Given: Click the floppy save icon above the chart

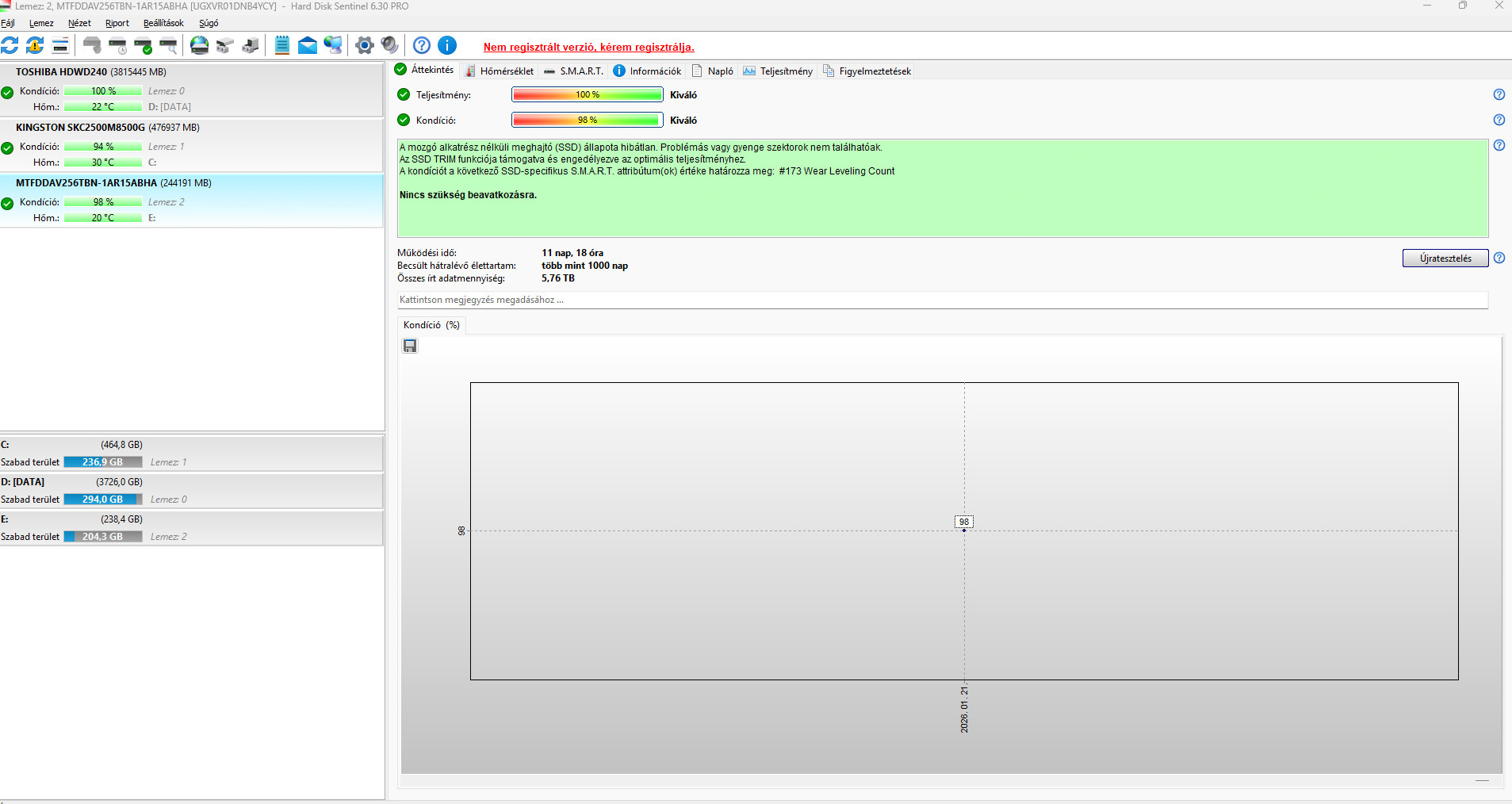Looking at the screenshot, I should pos(410,346).
